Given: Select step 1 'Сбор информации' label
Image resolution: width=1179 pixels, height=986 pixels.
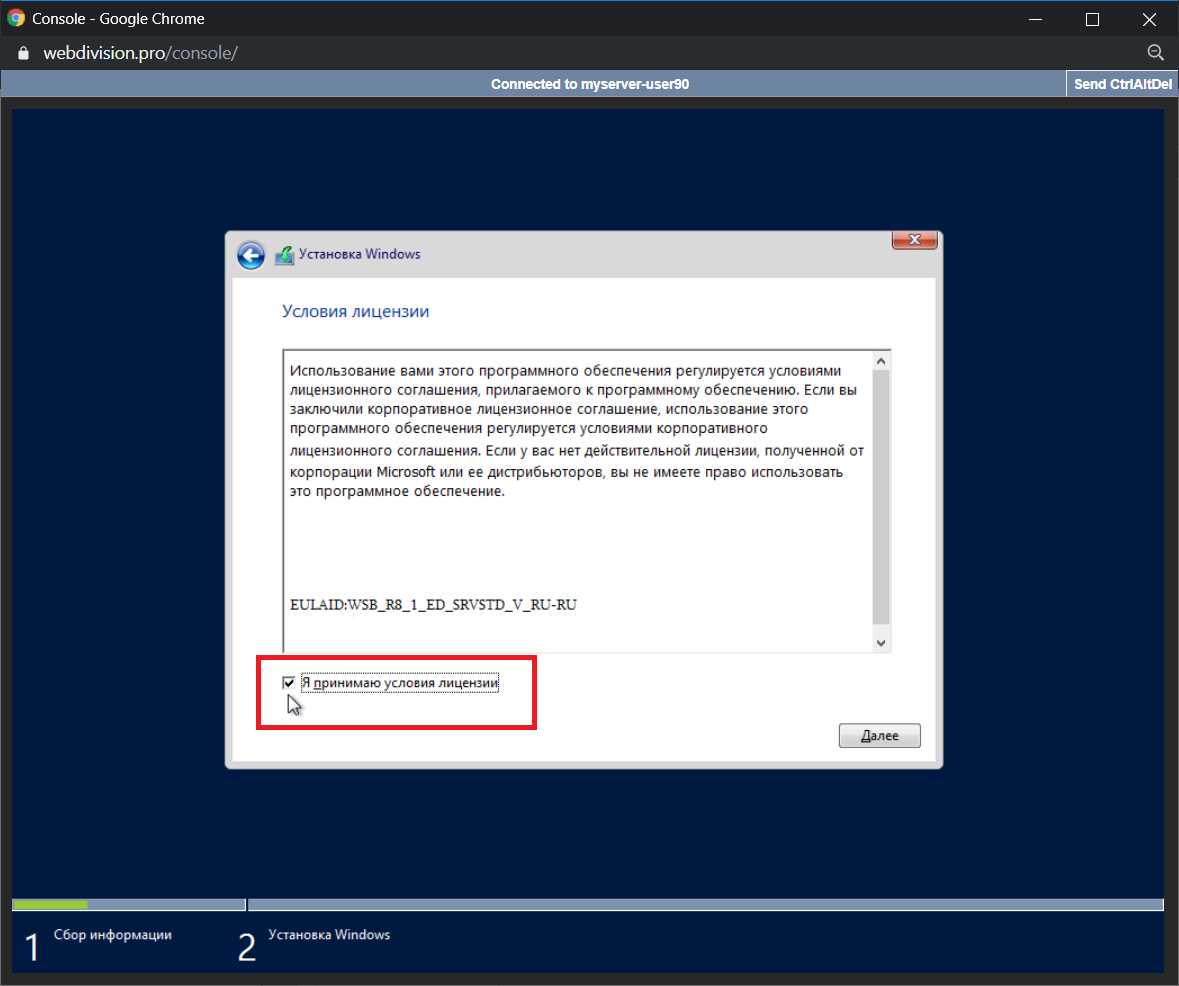Looking at the screenshot, I should 112,935.
